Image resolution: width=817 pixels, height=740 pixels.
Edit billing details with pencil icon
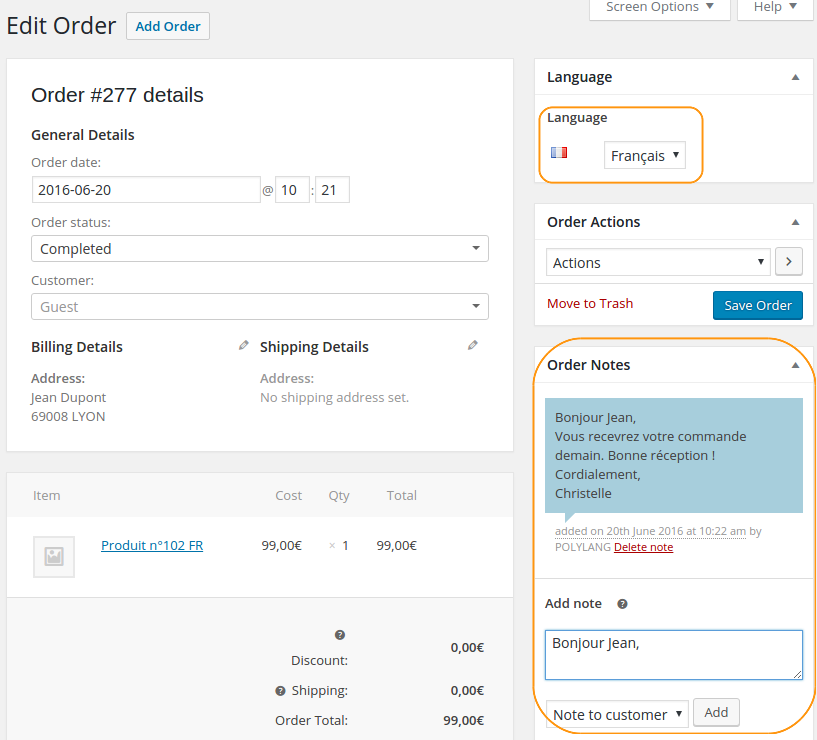point(243,345)
